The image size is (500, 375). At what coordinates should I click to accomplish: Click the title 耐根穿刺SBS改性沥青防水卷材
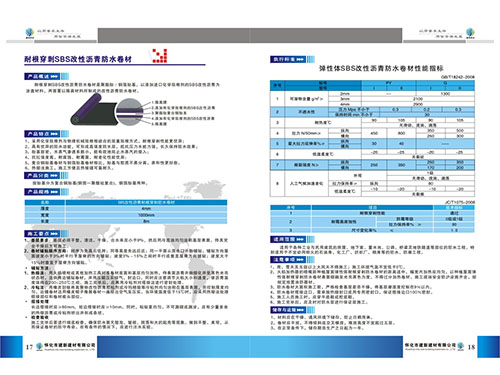[x=78, y=59]
